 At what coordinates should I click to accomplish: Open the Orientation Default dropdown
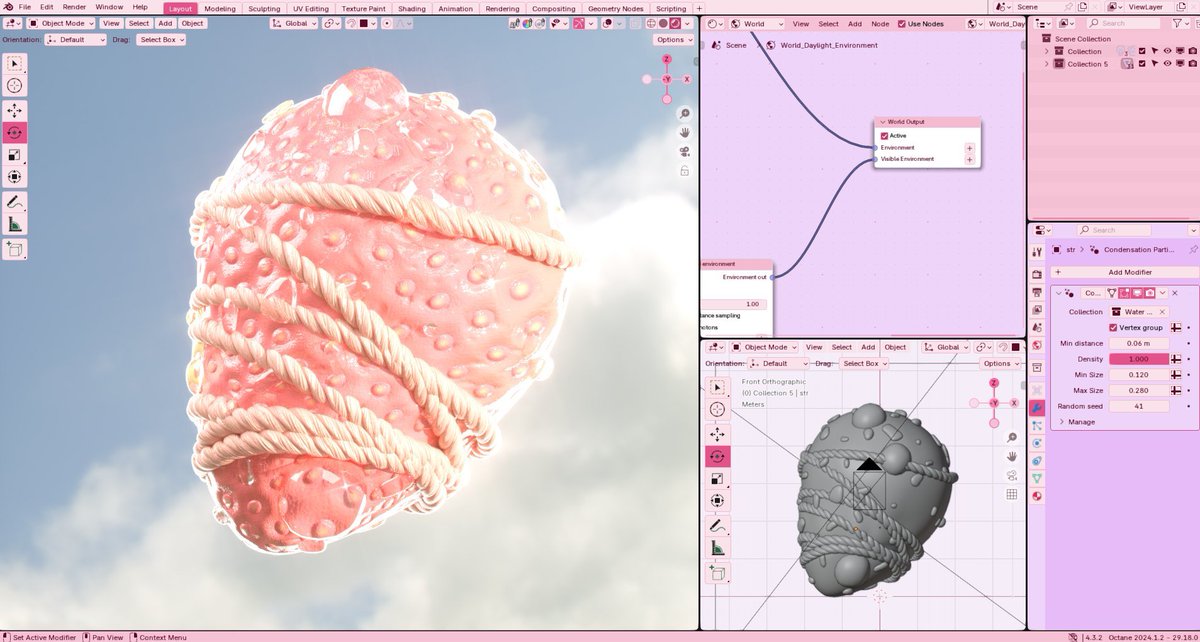click(76, 40)
